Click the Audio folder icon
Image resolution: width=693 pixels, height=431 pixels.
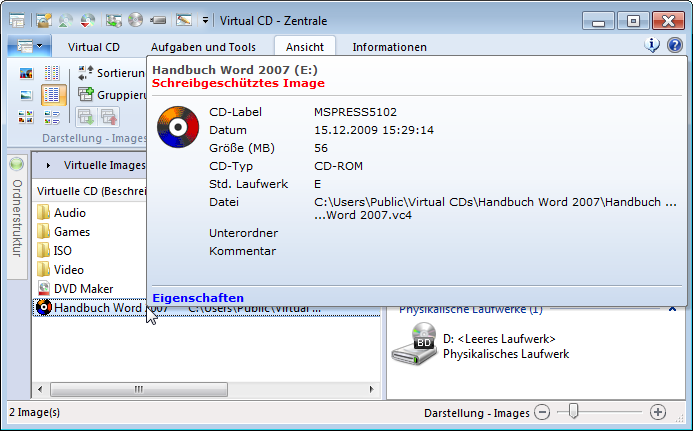[43, 212]
